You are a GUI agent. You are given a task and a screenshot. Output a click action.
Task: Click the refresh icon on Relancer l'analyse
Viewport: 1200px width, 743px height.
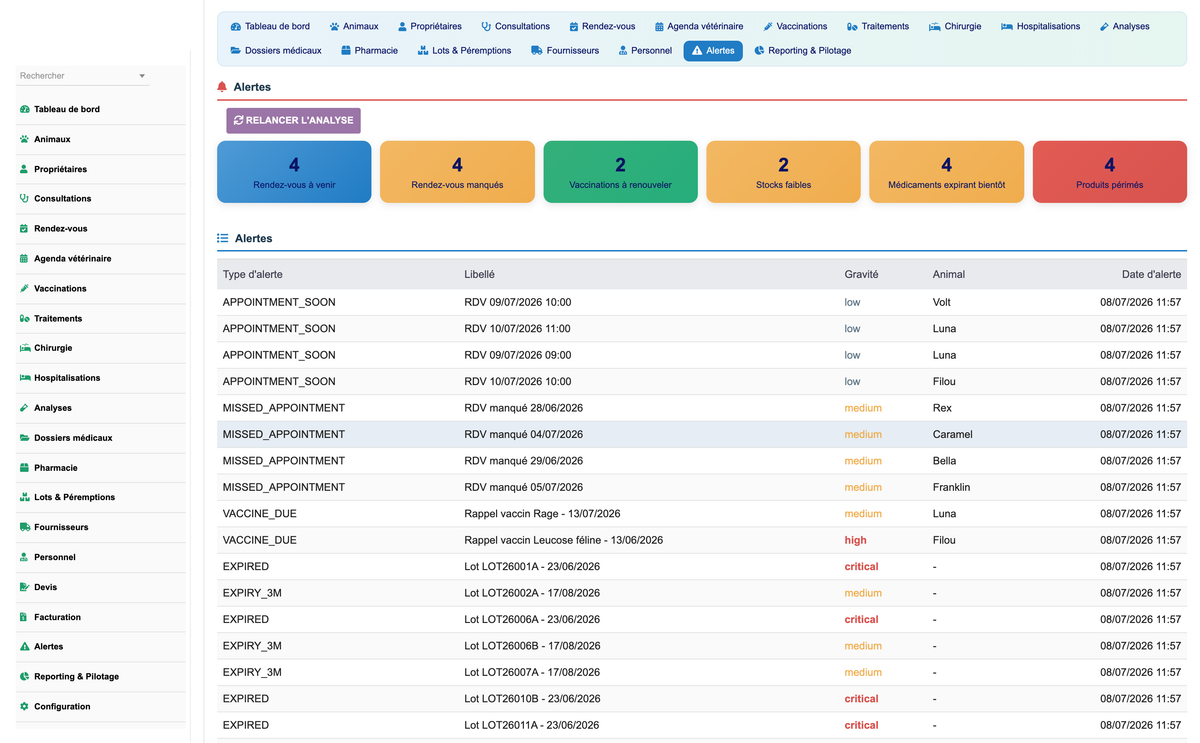click(x=239, y=120)
